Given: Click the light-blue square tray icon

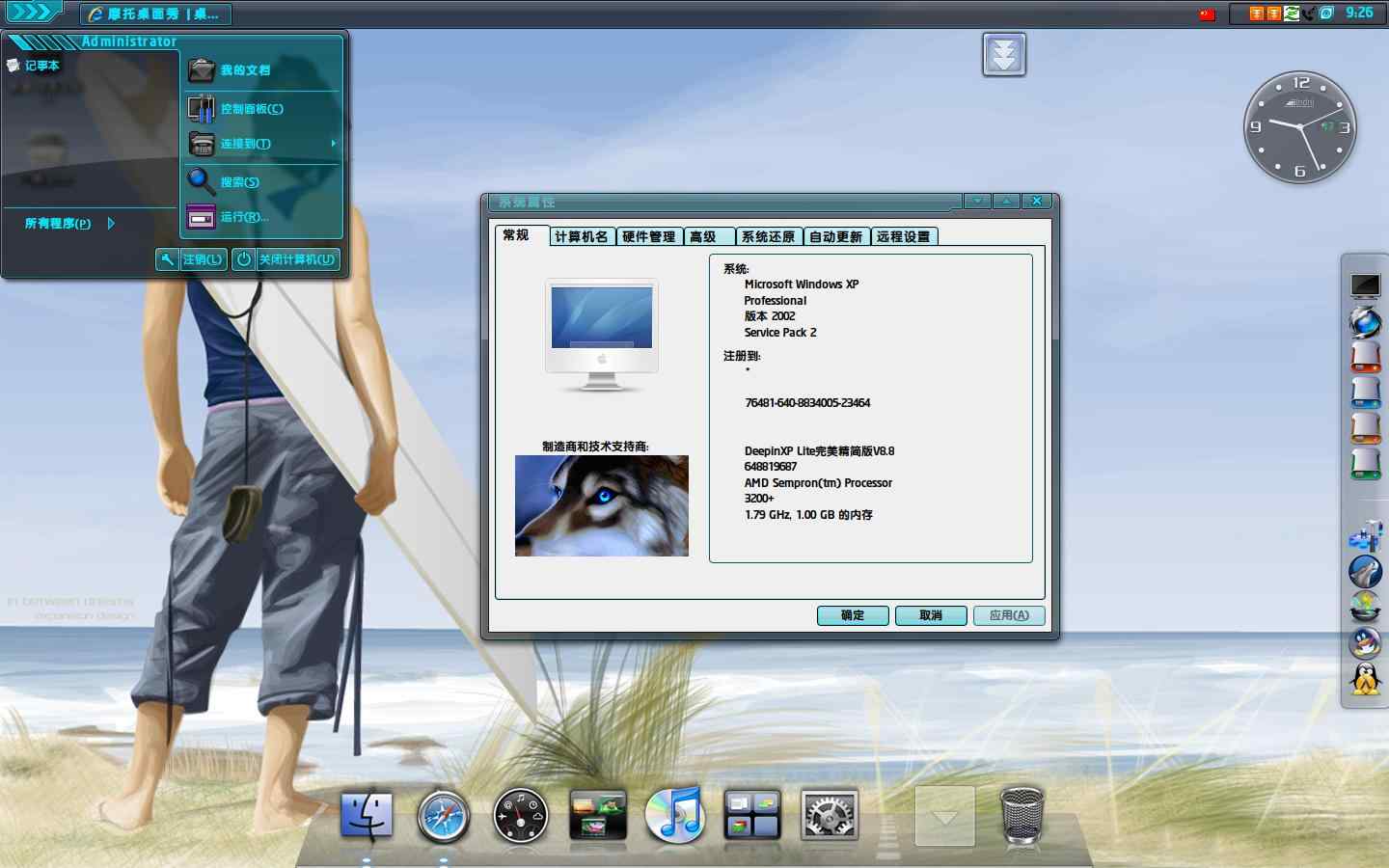Looking at the screenshot, I should (1327, 13).
